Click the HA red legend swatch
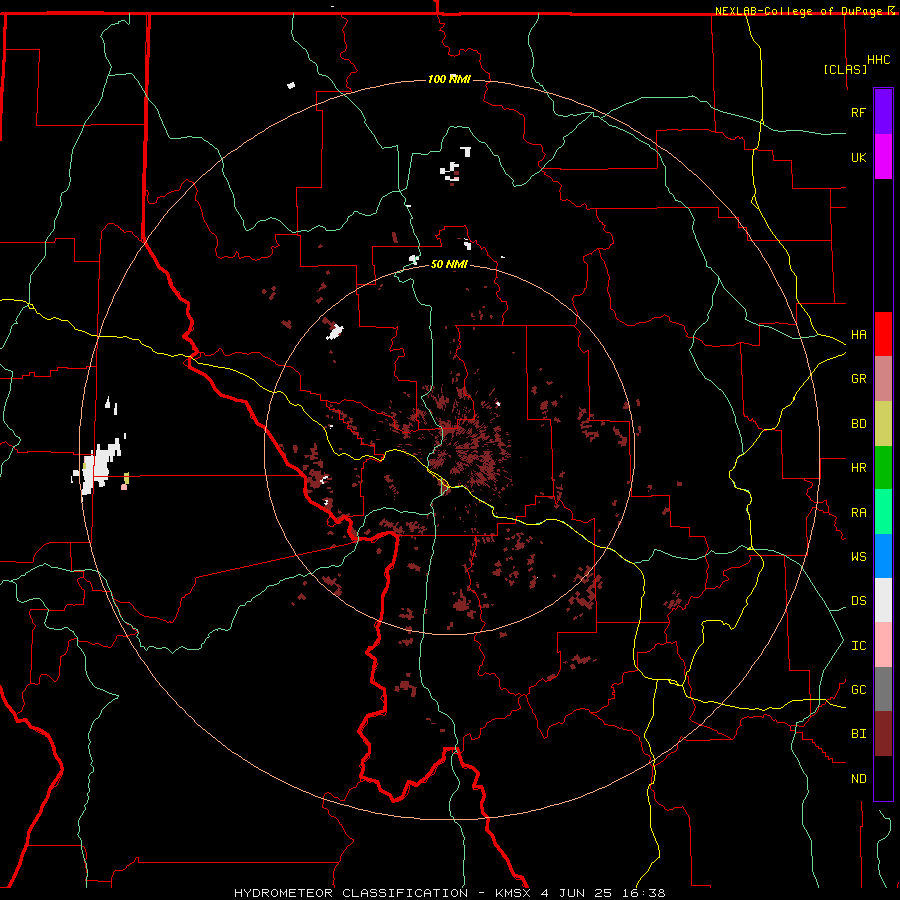 [x=883, y=334]
